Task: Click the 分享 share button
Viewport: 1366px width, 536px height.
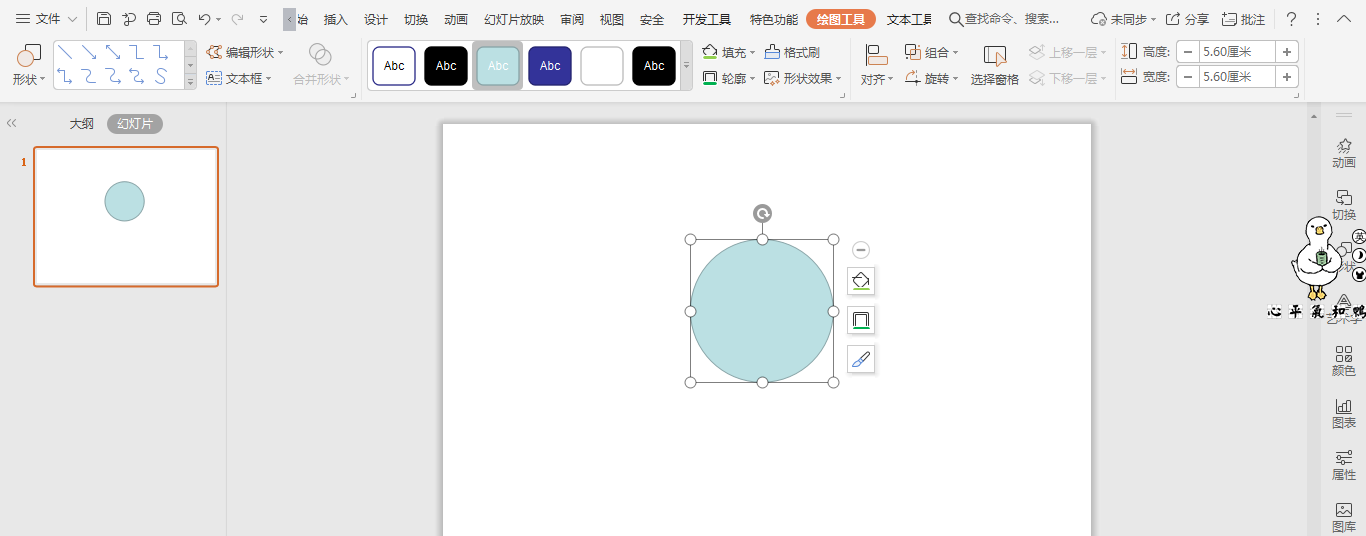Action: tap(1187, 19)
